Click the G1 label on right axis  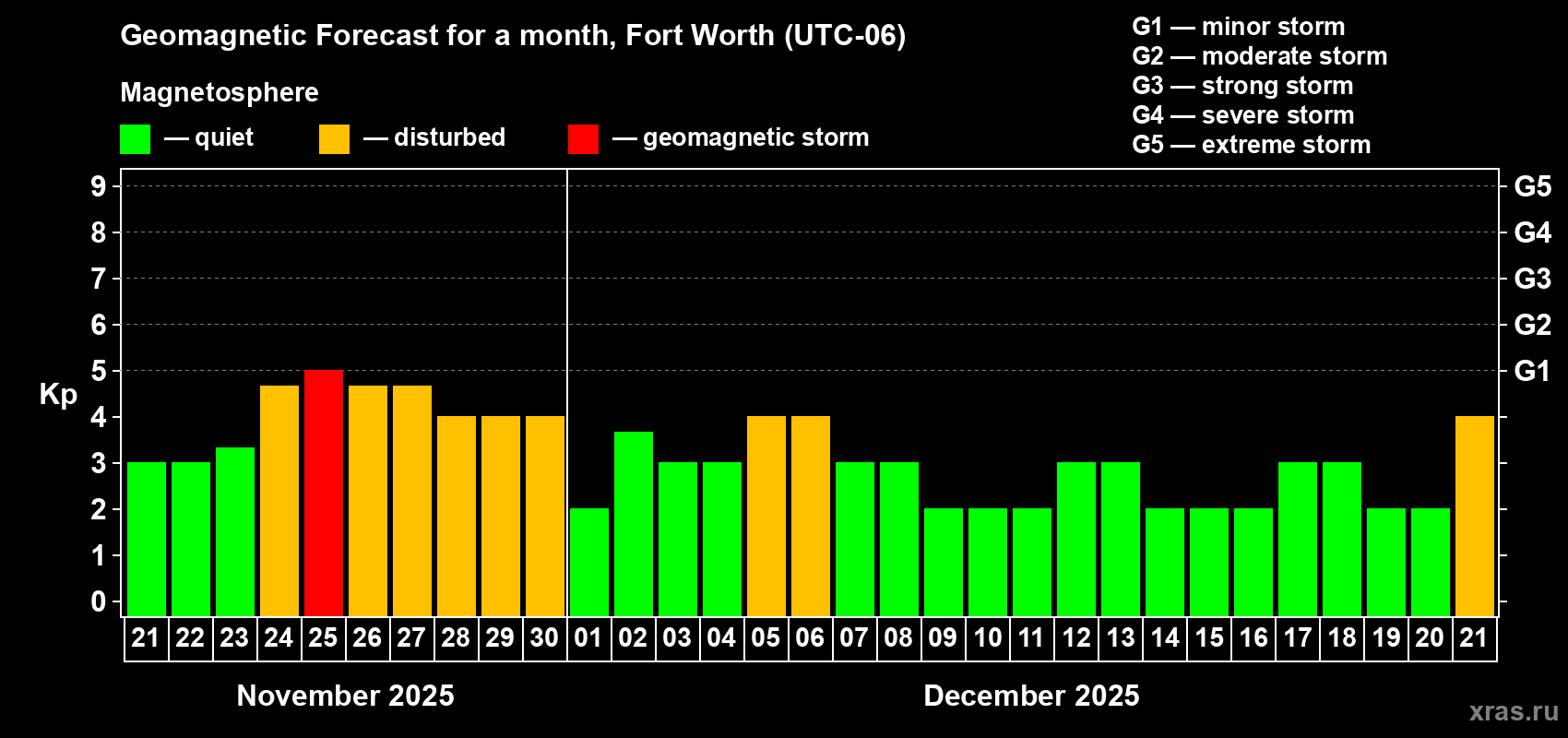point(1532,371)
